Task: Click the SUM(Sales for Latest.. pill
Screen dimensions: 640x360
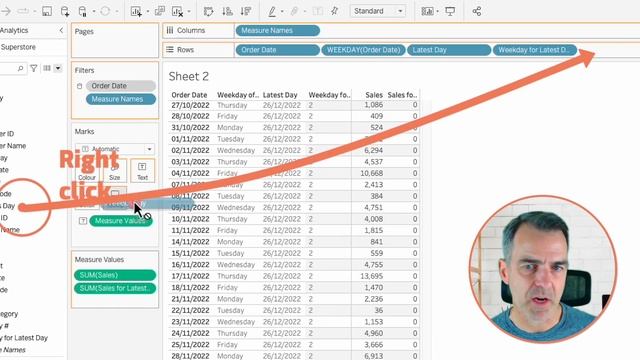Action: pyautogui.click(x=115, y=288)
